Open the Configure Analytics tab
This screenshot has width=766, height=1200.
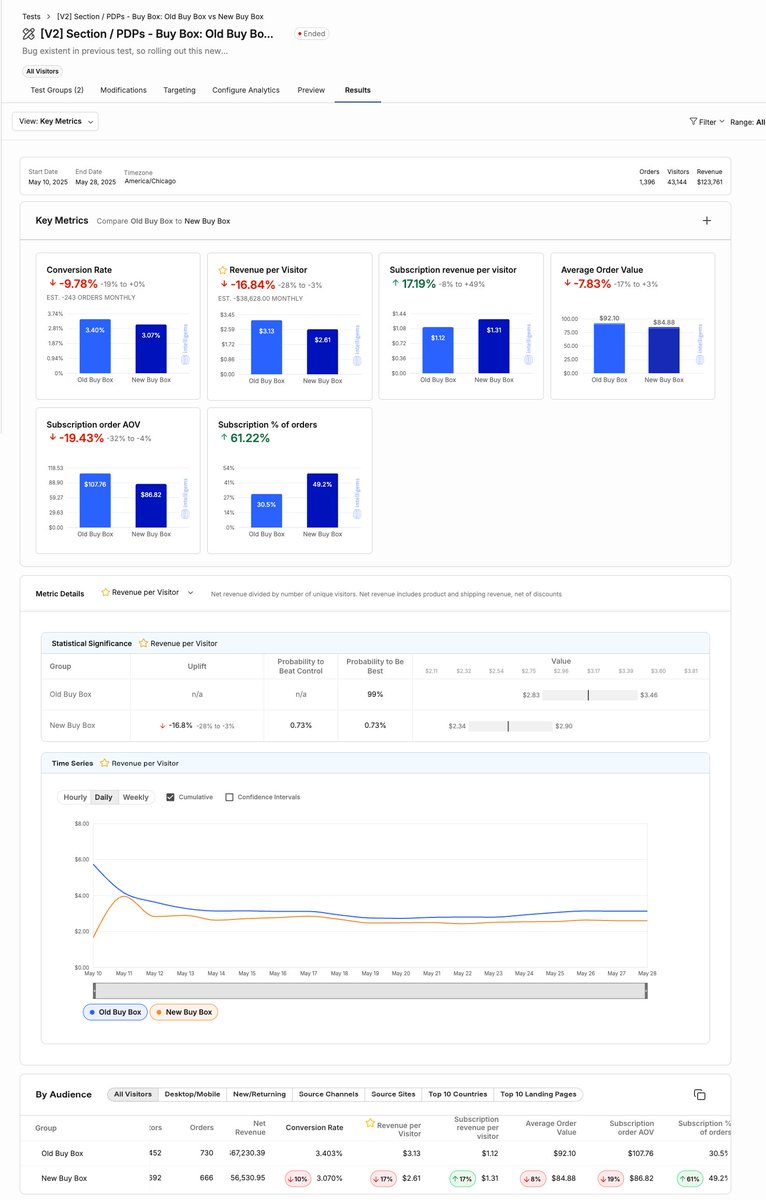pos(246,90)
